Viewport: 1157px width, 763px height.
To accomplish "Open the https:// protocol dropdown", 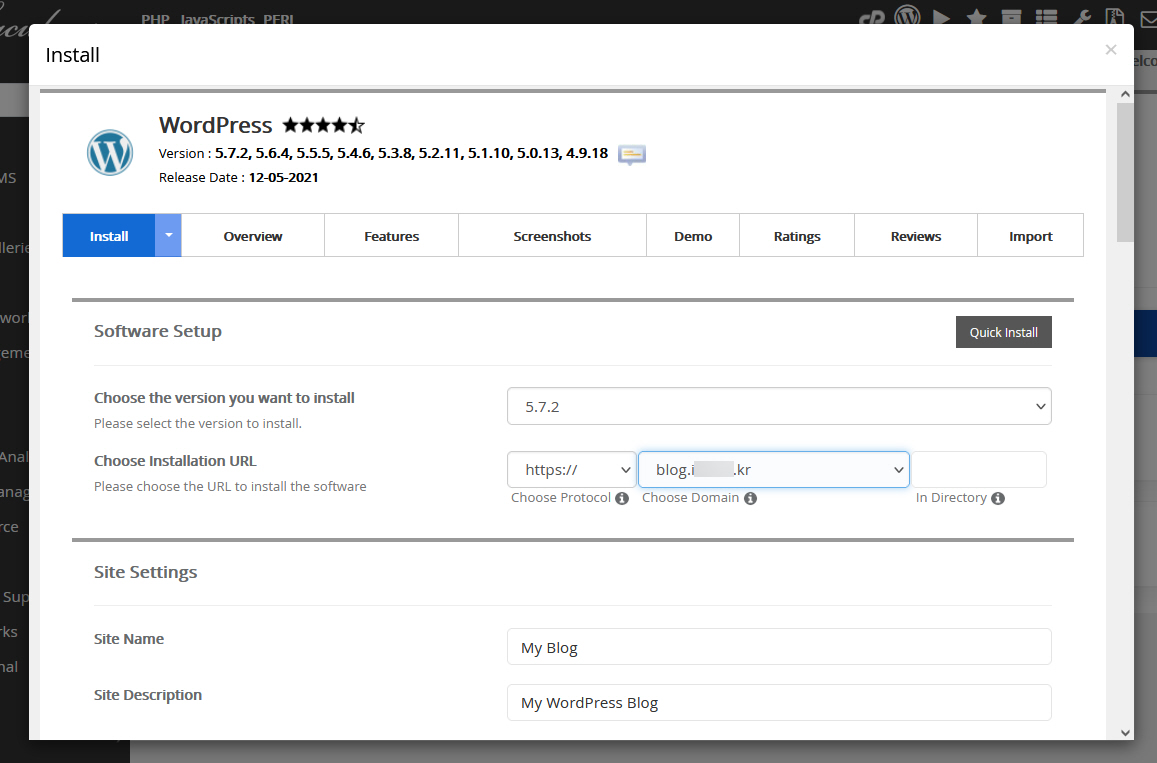I will tap(571, 469).
